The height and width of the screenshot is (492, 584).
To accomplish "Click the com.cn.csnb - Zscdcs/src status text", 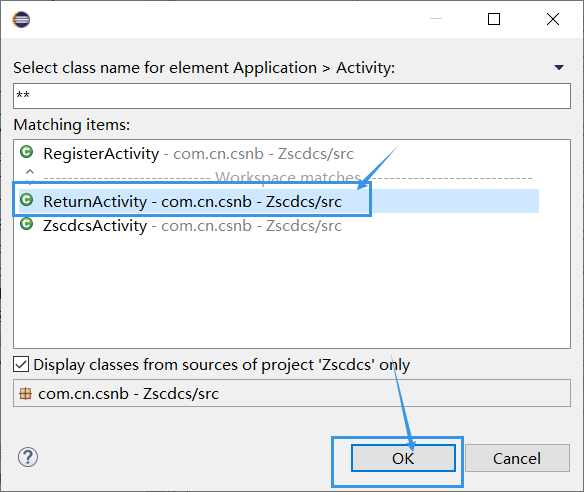I will 128,394.
